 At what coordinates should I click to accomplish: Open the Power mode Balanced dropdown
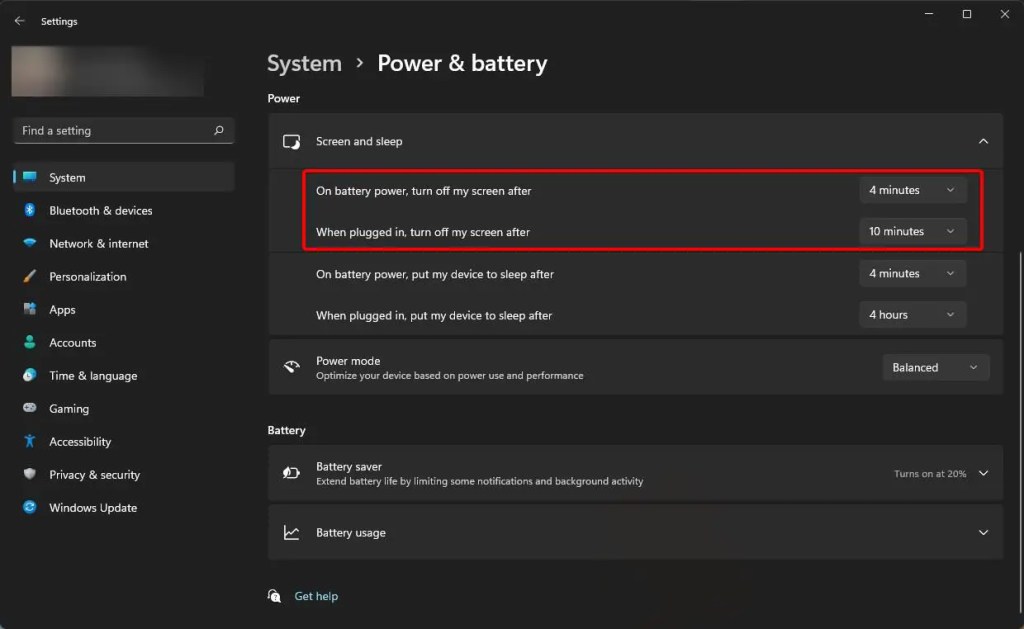(936, 368)
